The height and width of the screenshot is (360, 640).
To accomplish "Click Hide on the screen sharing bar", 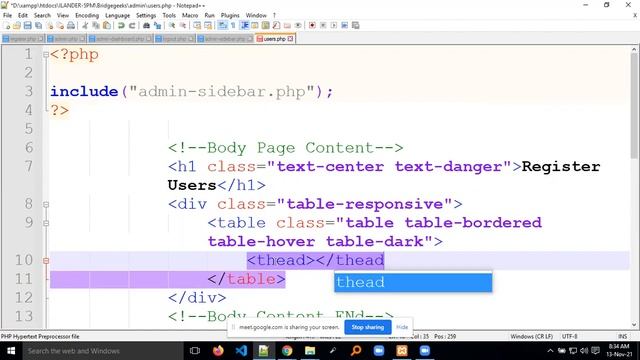I will pos(402,327).
